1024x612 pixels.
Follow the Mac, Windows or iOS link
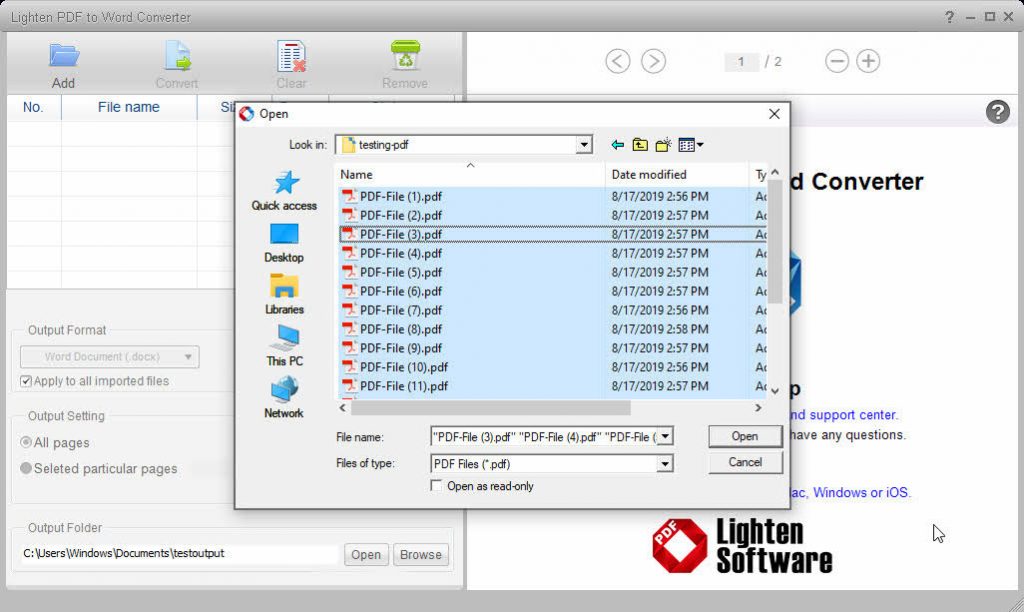851,492
